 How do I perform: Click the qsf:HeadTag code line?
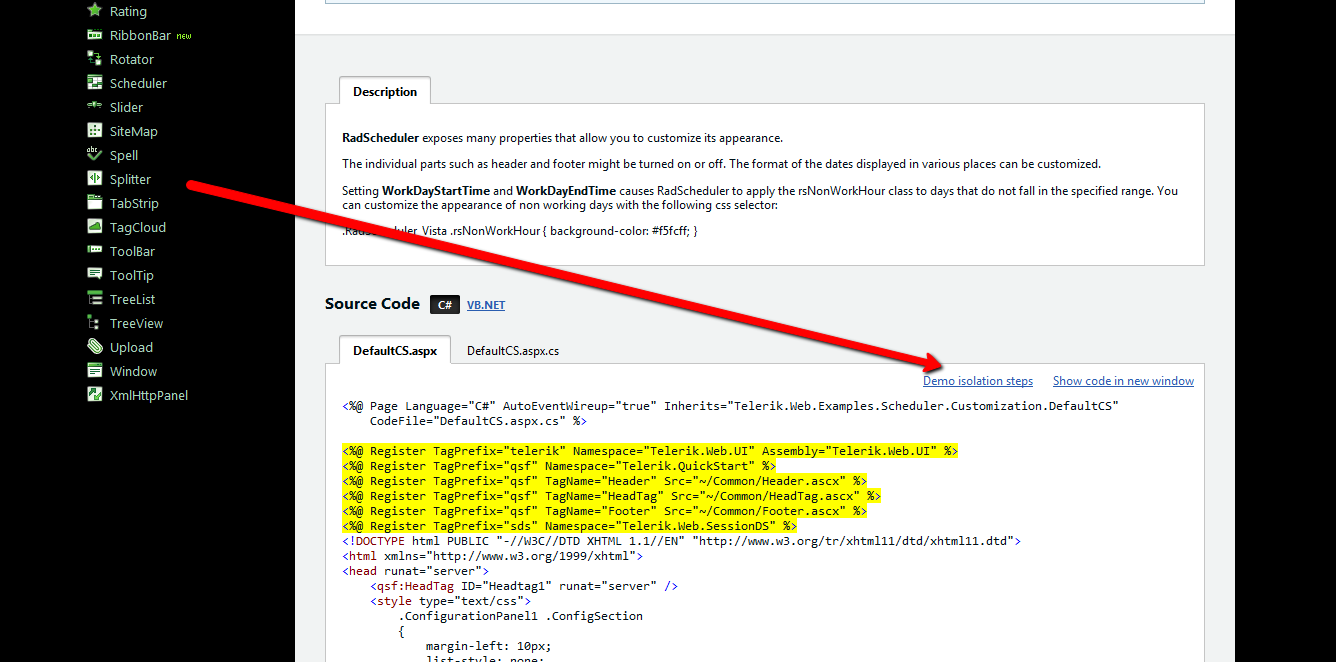pyautogui.click(x=524, y=586)
